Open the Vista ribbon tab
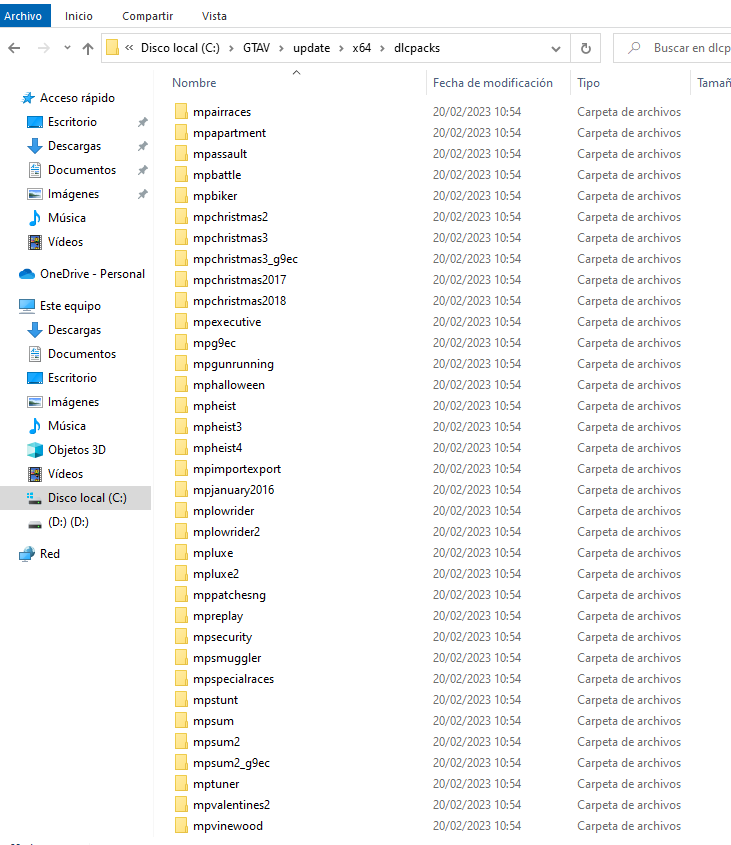The height and width of the screenshot is (845, 731). coord(214,16)
